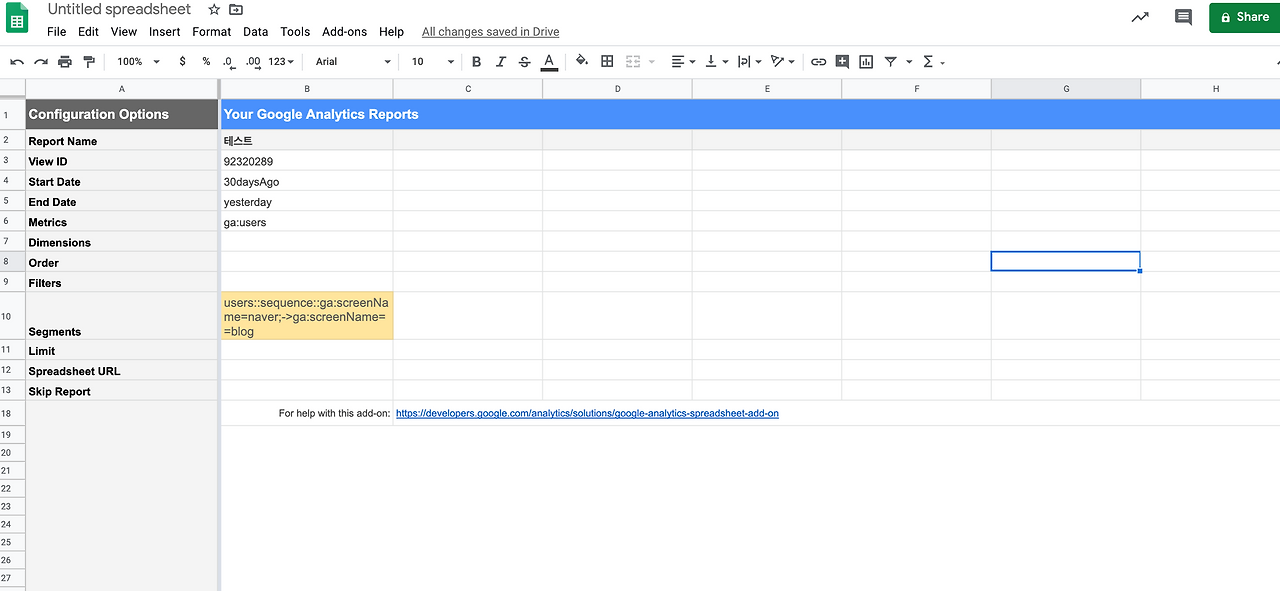Open comment history icon near Share
This screenshot has width=1280, height=591.
click(1184, 17)
